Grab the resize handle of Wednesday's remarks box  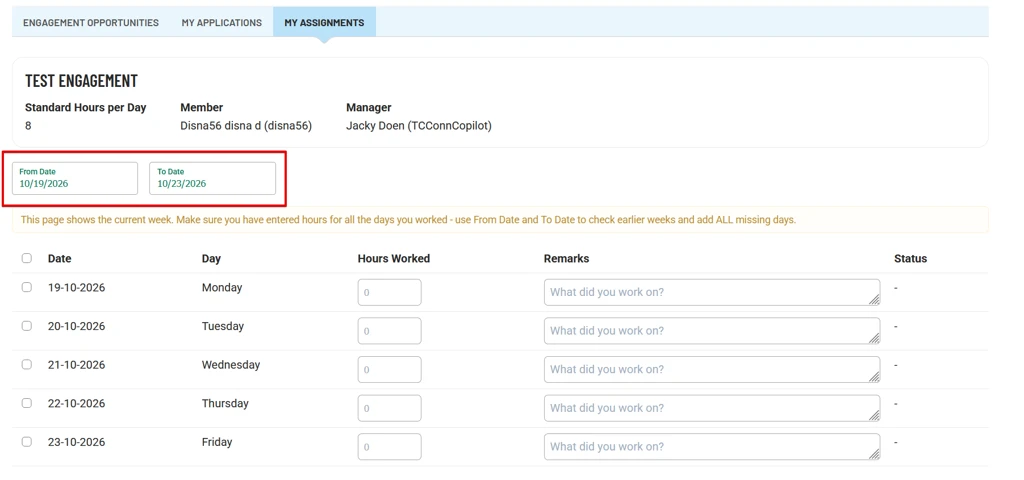click(x=874, y=376)
